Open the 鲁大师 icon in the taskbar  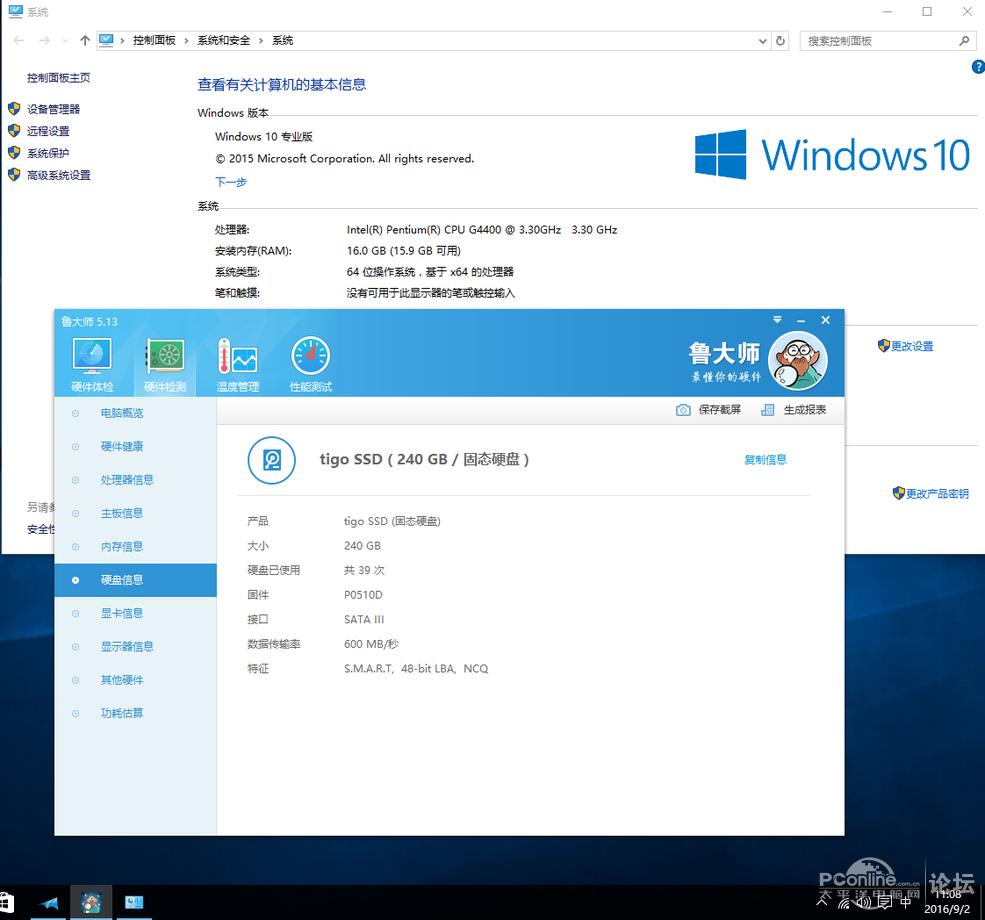[91, 903]
